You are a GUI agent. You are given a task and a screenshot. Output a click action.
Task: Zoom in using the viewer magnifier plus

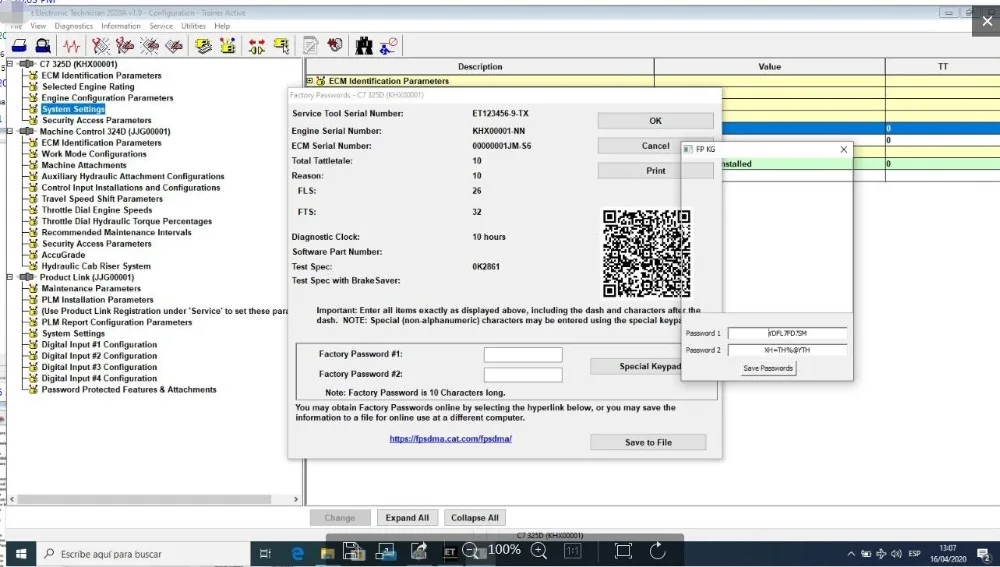[539, 551]
